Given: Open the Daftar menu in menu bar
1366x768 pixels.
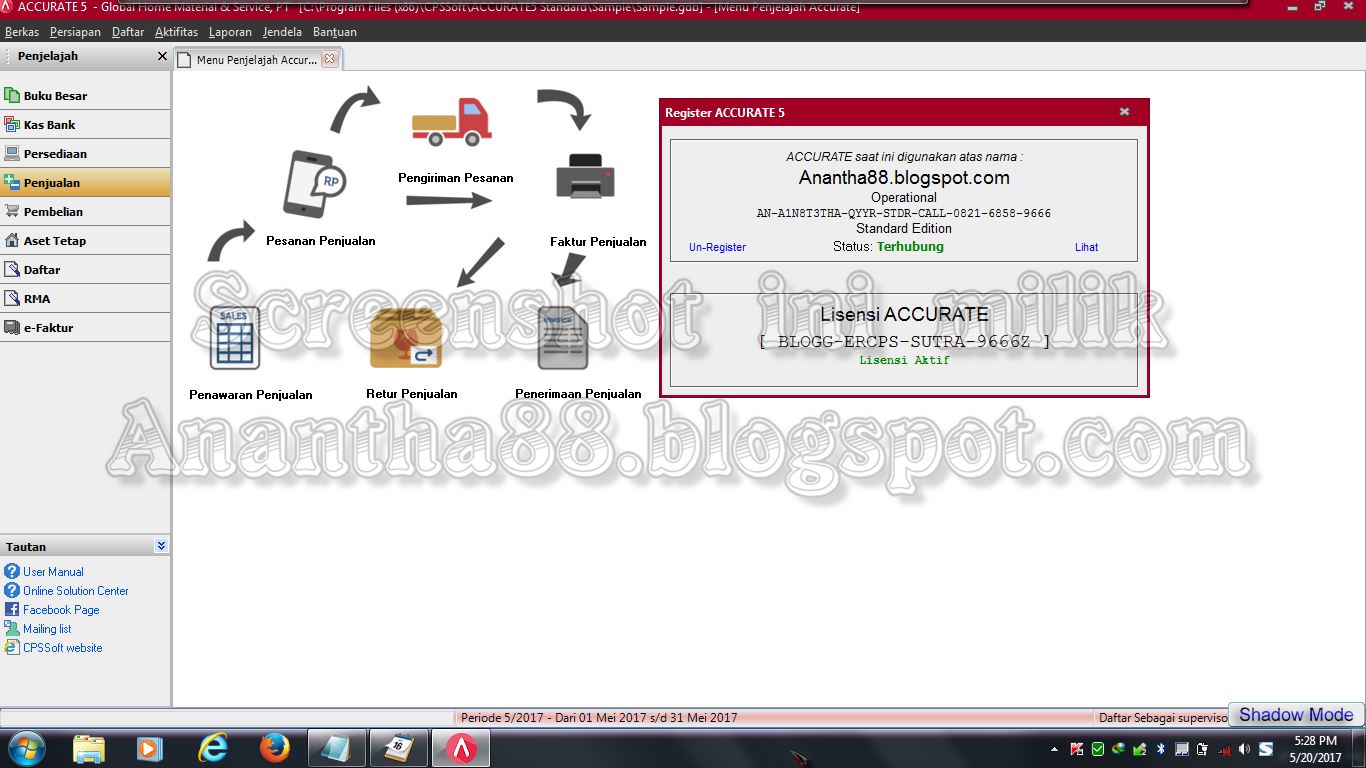Looking at the screenshot, I should click(x=128, y=32).
